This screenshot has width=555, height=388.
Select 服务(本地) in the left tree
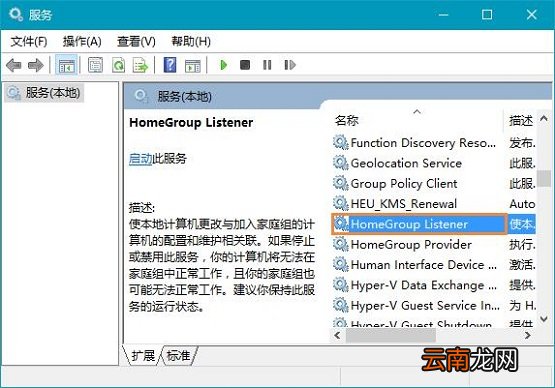point(44,93)
